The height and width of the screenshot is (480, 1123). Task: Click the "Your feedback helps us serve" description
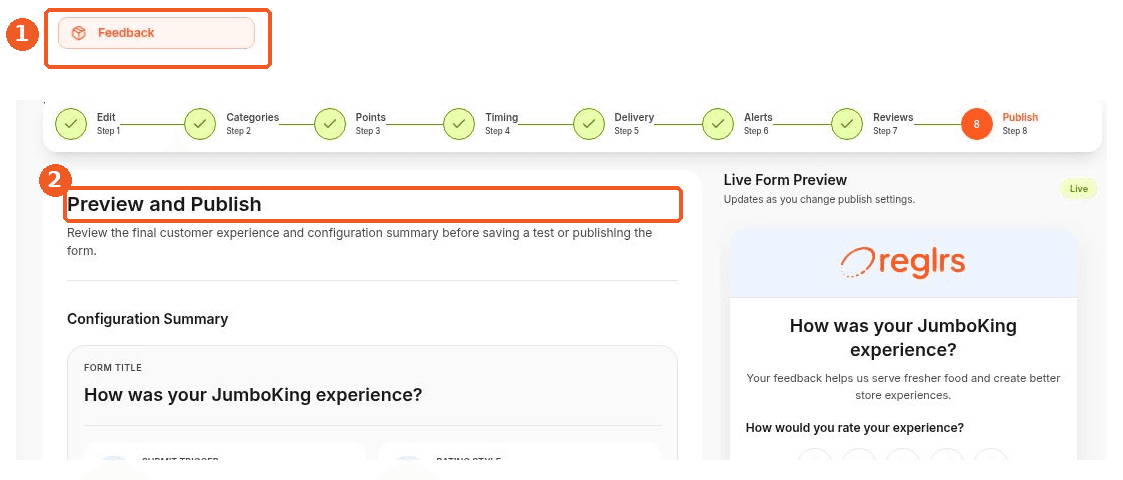903,386
